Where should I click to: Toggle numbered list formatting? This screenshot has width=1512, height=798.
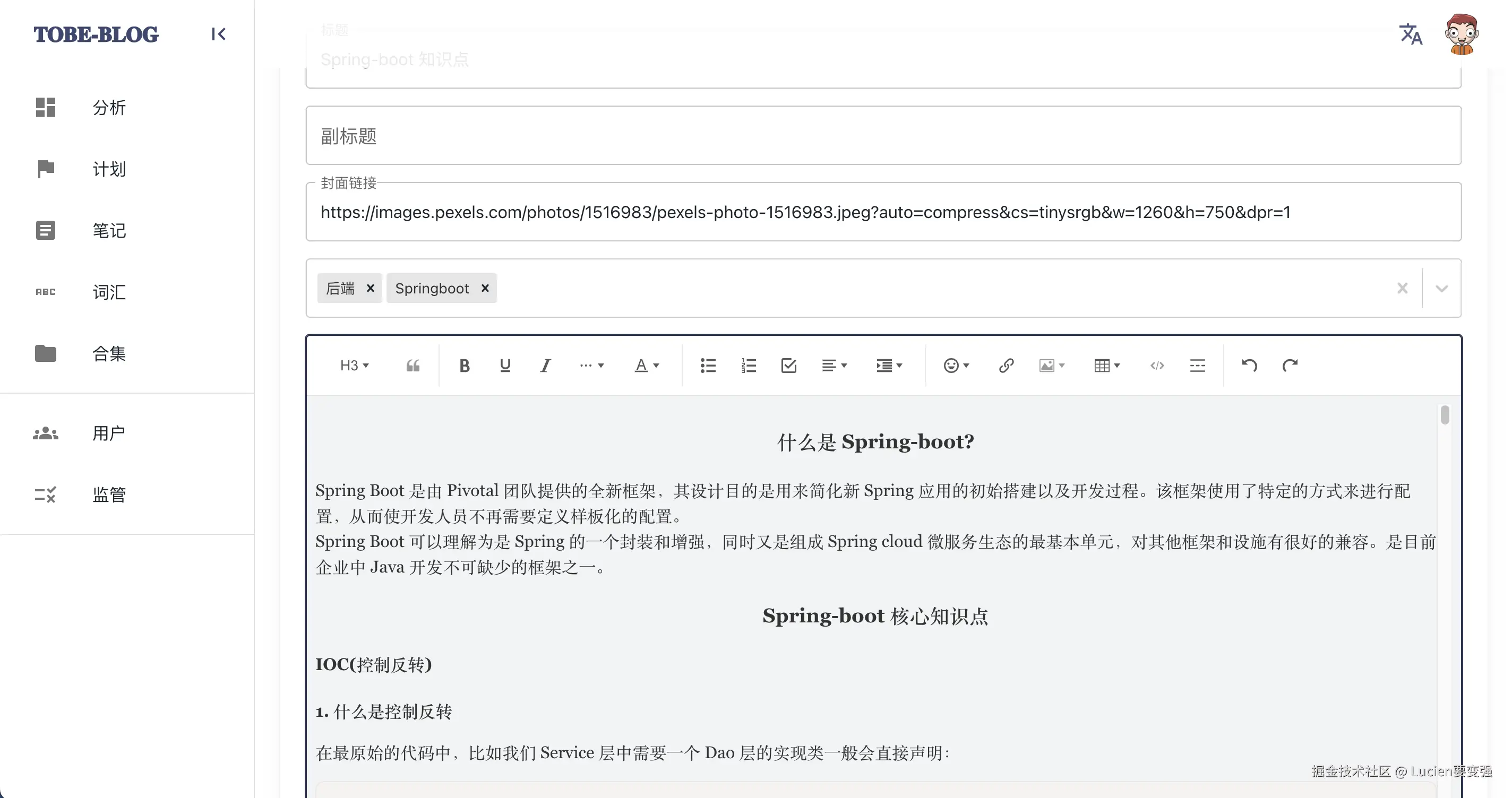coord(749,366)
